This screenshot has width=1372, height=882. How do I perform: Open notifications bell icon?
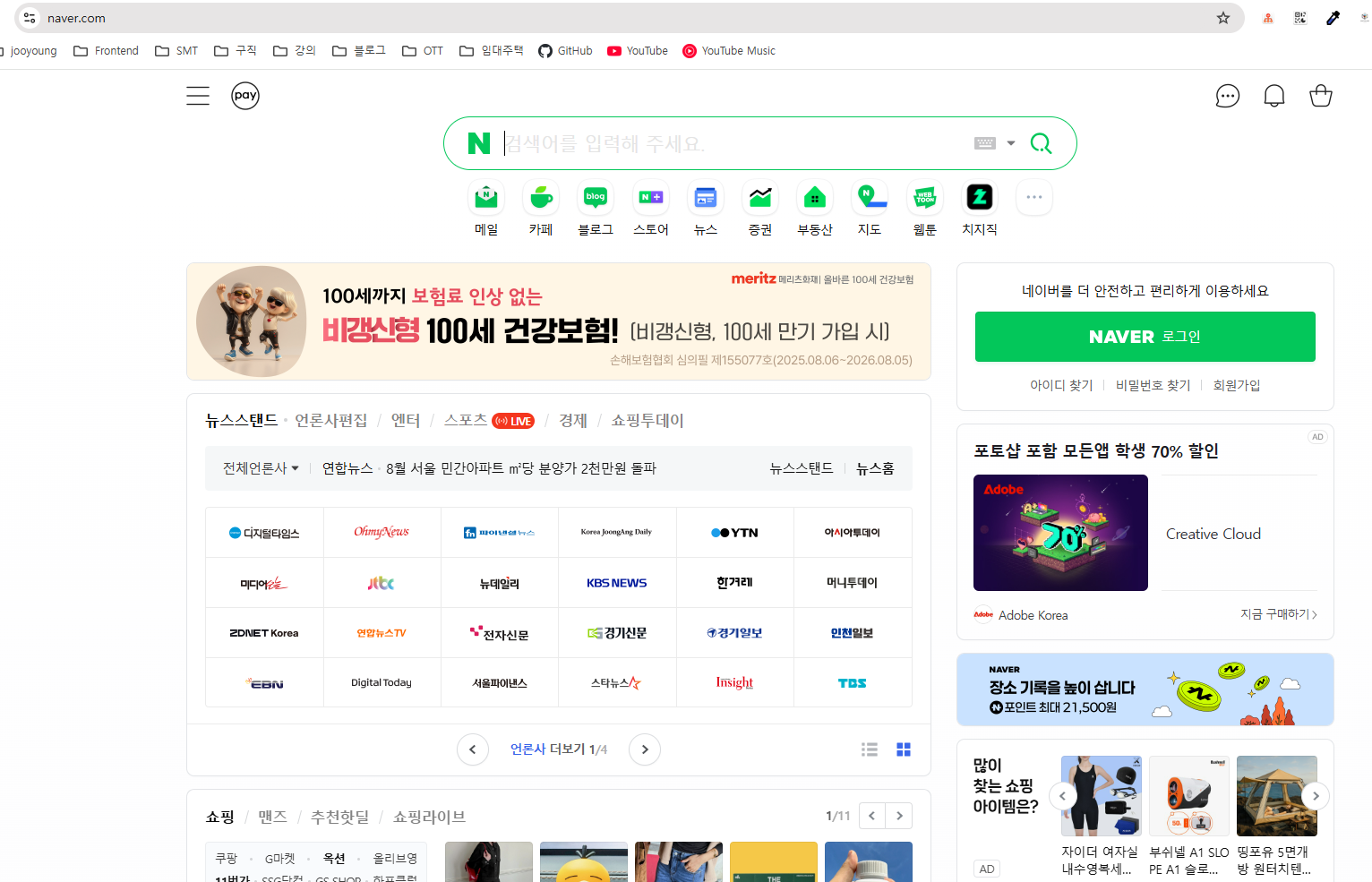1274,96
